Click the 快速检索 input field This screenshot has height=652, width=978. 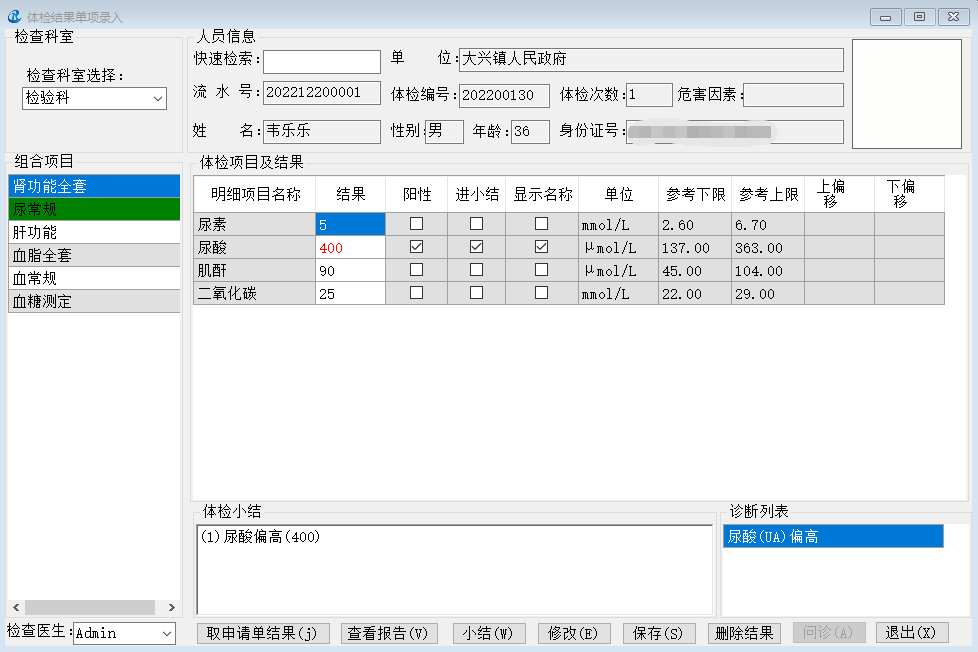pos(321,61)
